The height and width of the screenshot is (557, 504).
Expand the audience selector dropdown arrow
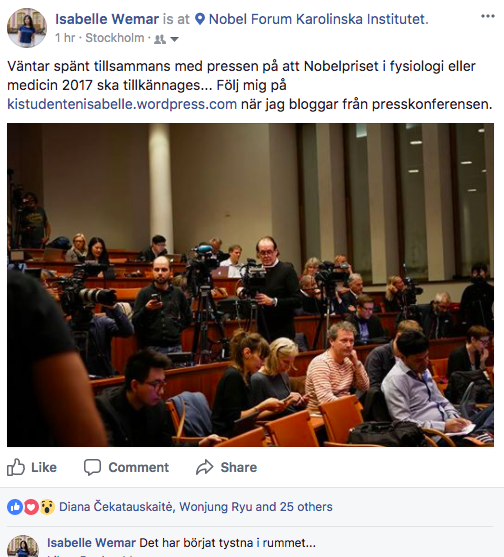(174, 39)
